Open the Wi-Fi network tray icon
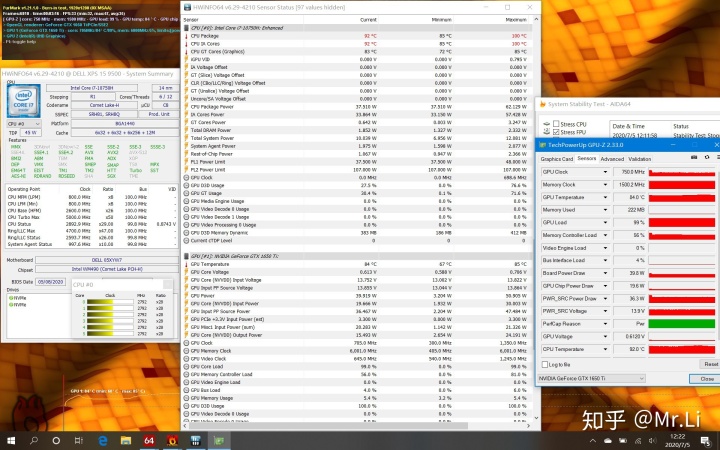 point(638,441)
